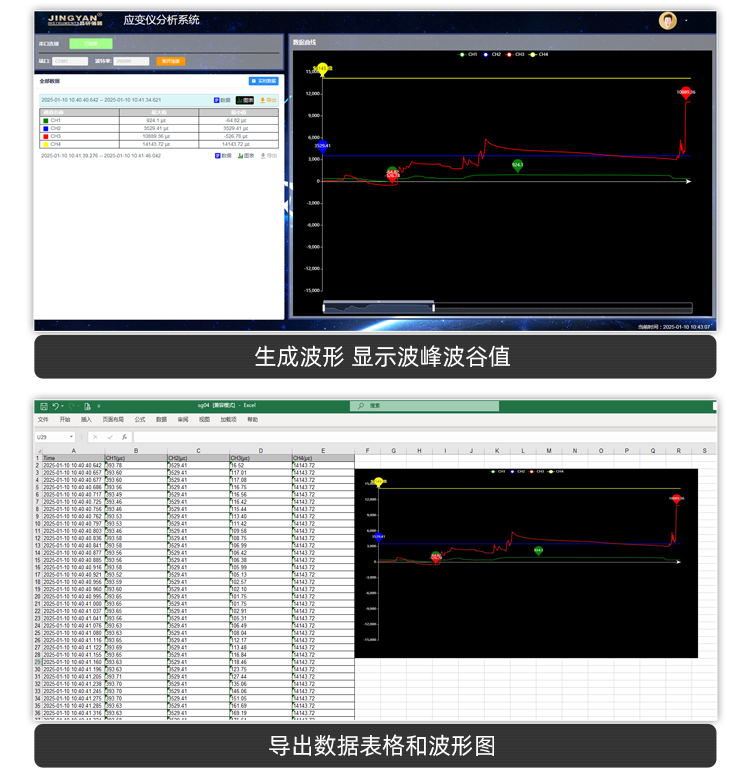Screen dimensions: 750x782
Task: Click Excel save icon in quick access toolbar
Action: 43,406
